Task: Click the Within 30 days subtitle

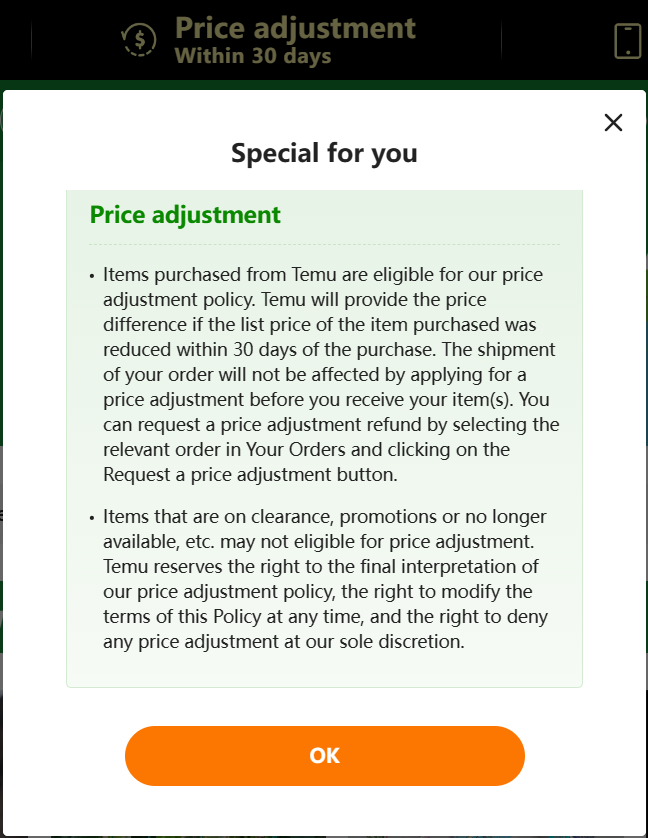Action: (252, 56)
